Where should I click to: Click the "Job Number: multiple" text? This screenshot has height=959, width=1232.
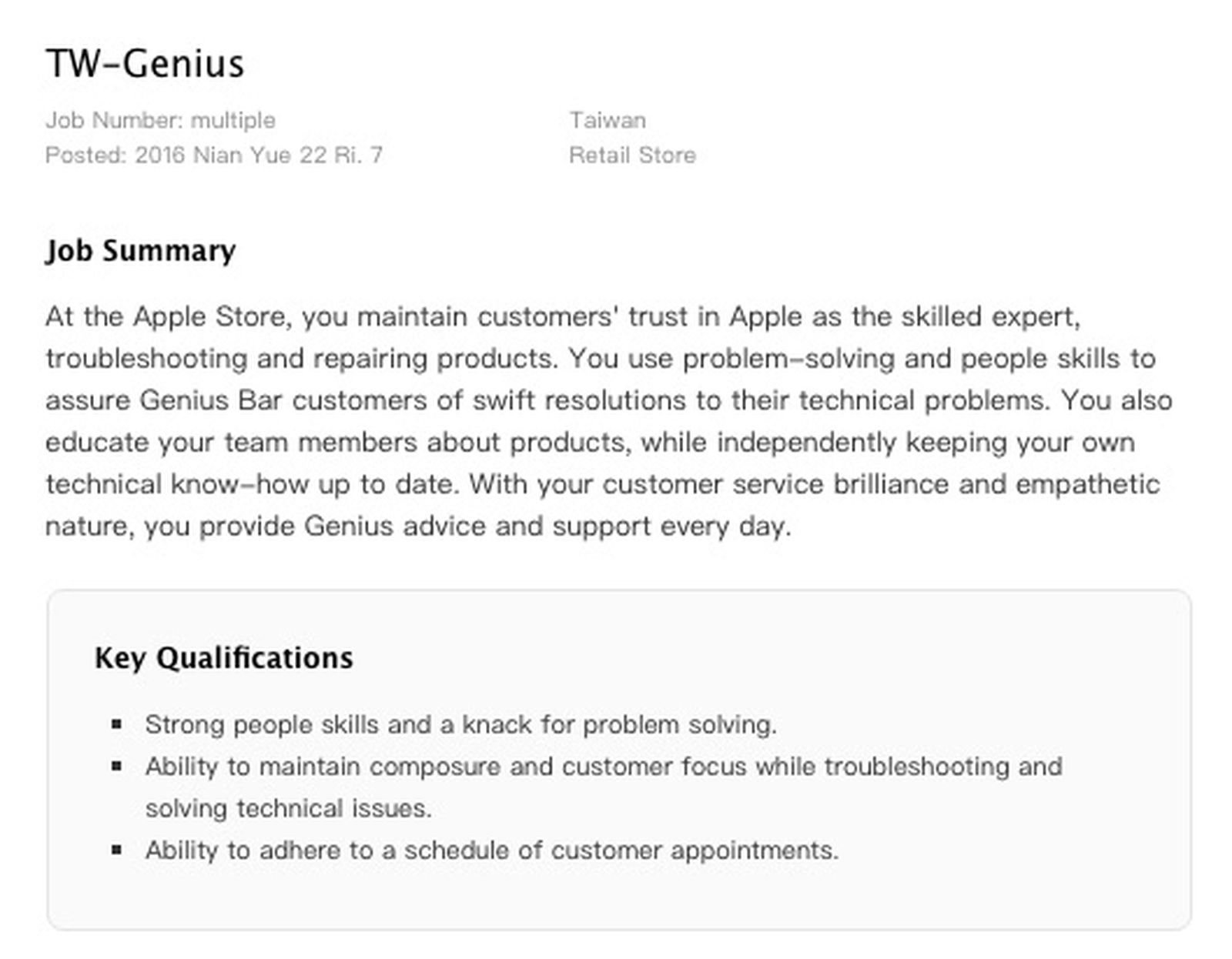tap(160, 120)
